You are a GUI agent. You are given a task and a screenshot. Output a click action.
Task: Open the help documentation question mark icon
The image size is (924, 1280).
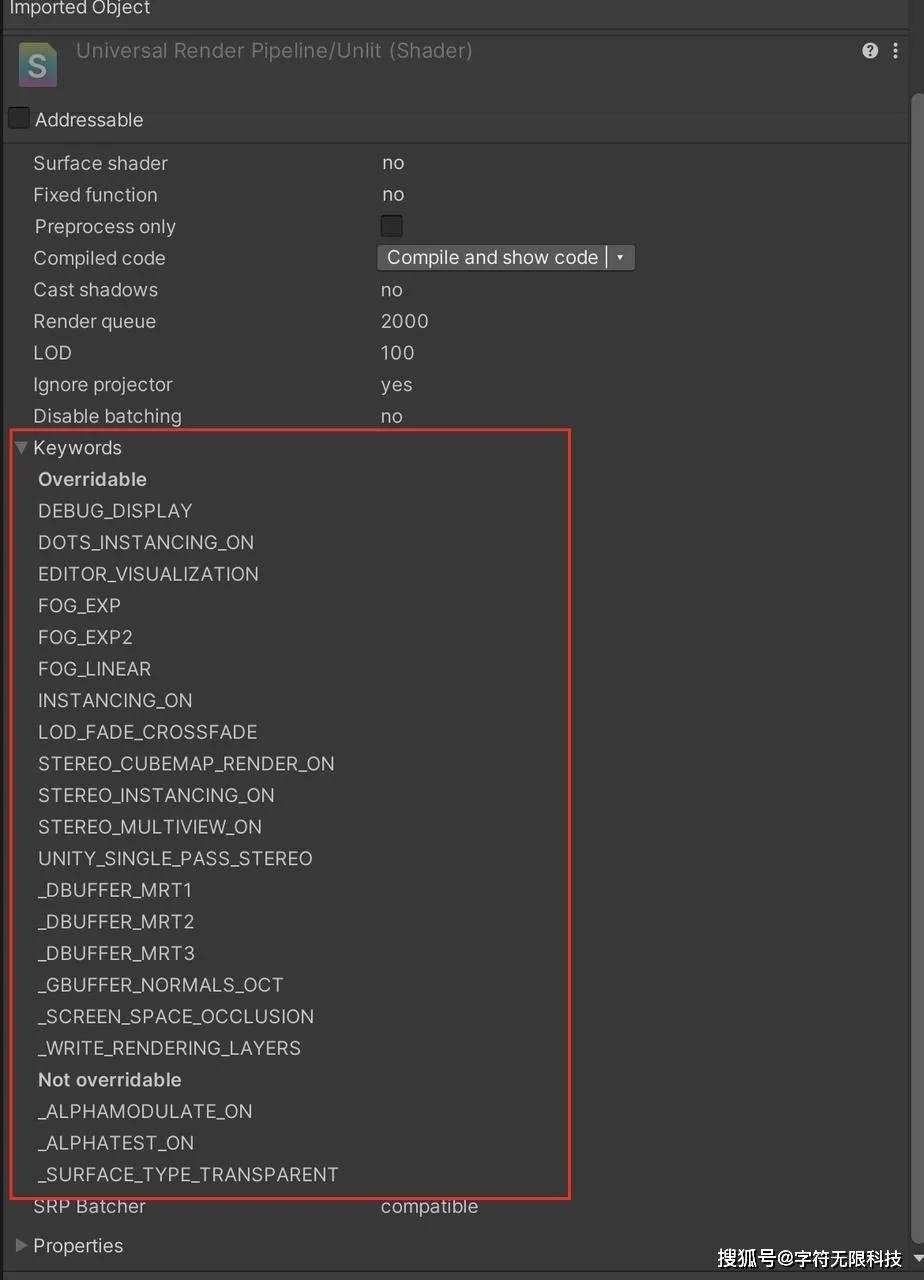tap(869, 50)
